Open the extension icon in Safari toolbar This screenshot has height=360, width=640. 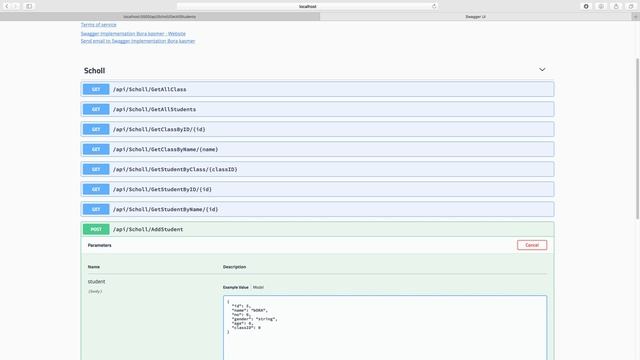[586, 6]
